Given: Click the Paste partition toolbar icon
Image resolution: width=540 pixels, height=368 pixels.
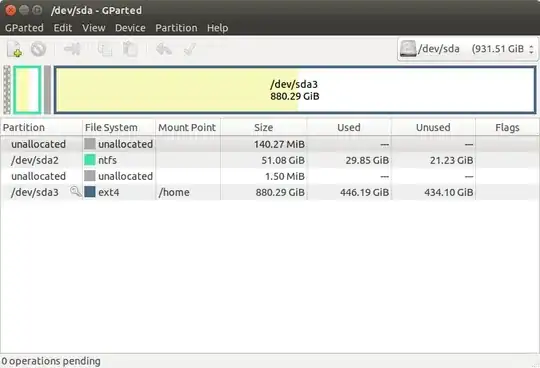Looking at the screenshot, I should 130,49.
